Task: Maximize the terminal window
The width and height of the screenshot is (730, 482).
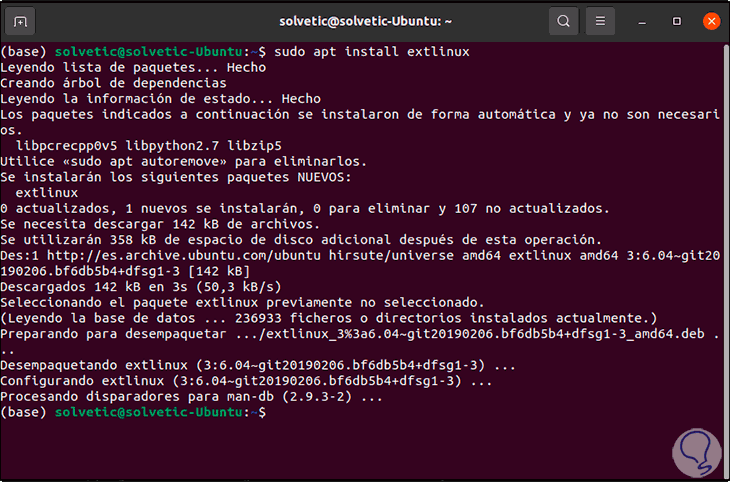Action: click(677, 21)
